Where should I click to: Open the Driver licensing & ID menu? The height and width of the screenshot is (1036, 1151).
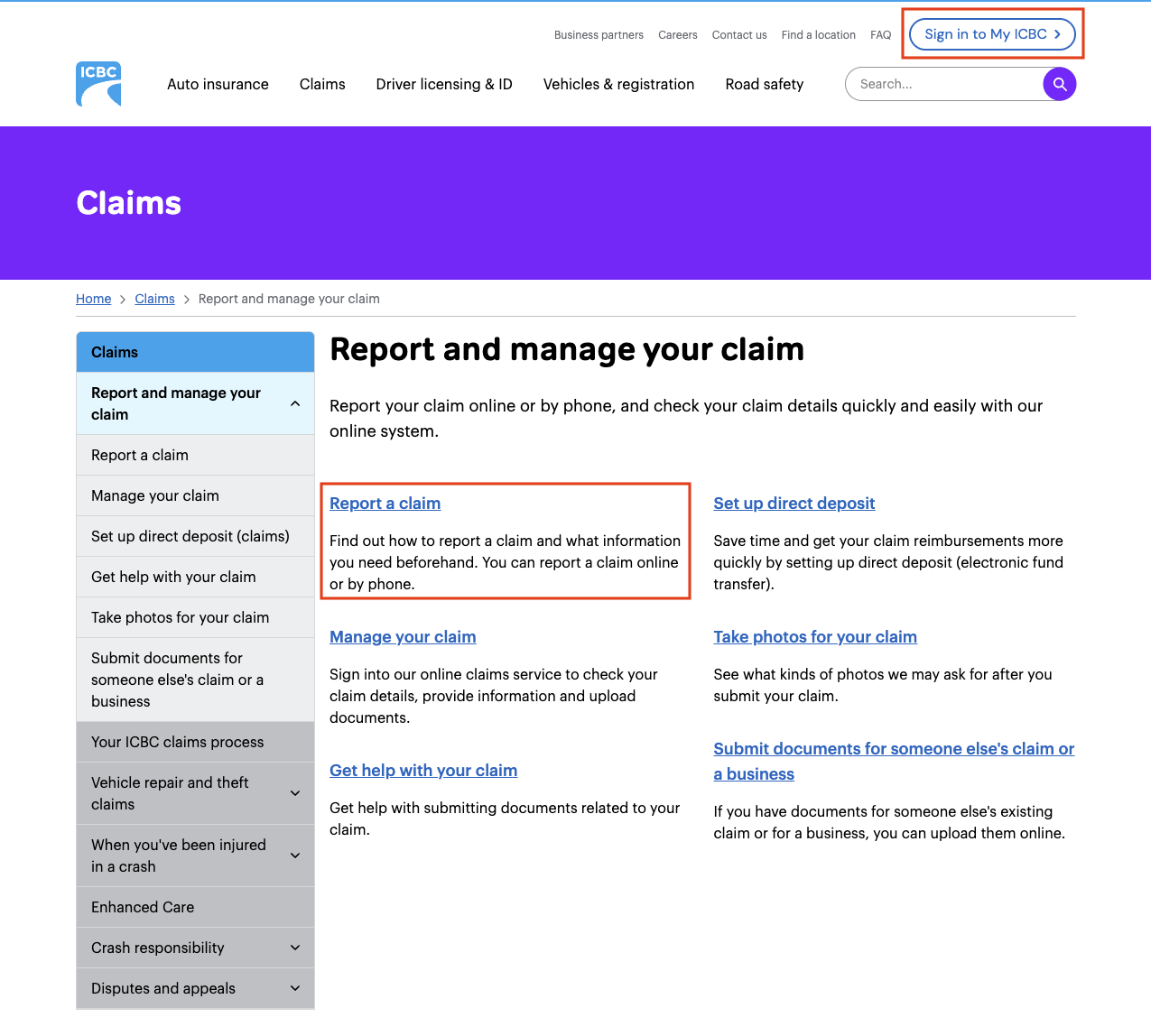(444, 84)
